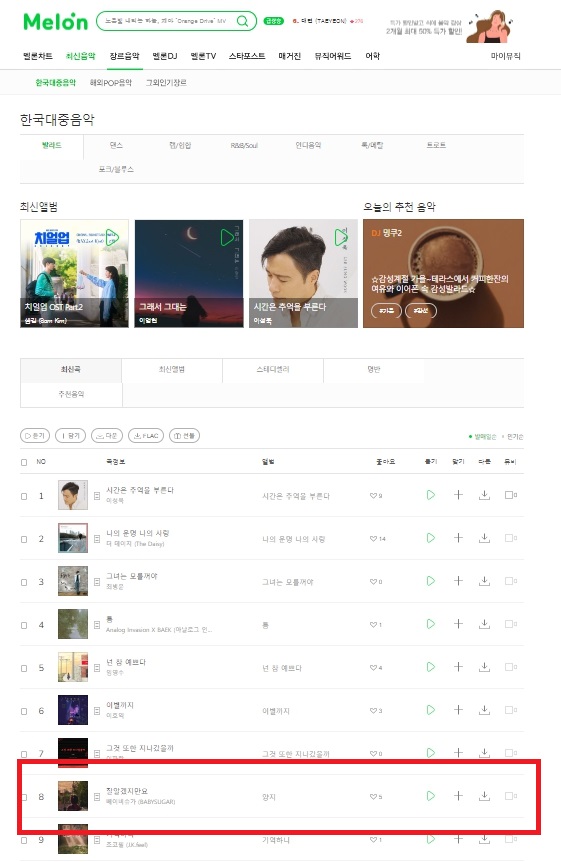Download song number 8 in highlighted row
The height and width of the screenshot is (862, 561).
(x=484, y=795)
